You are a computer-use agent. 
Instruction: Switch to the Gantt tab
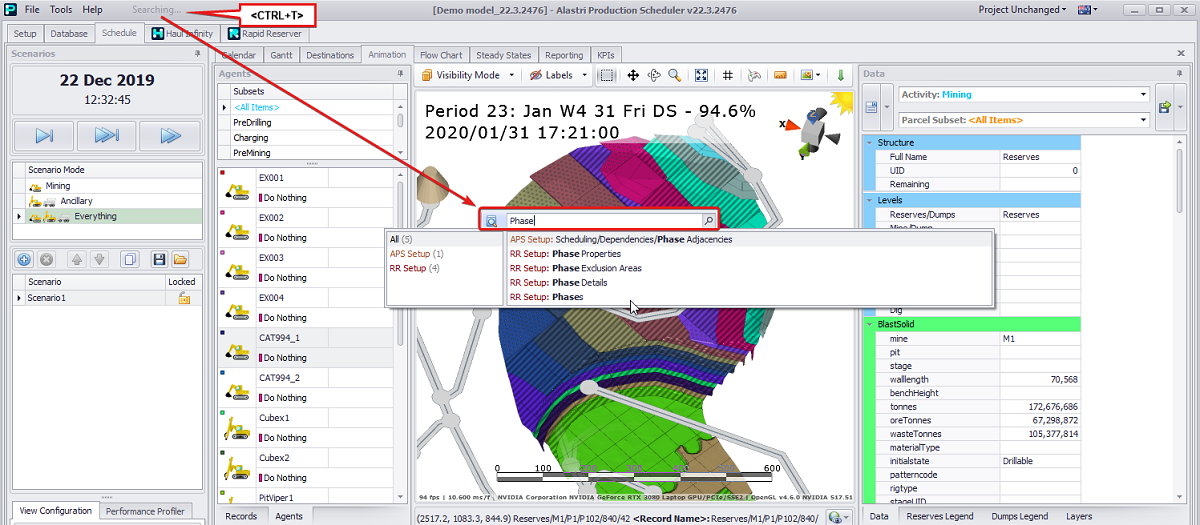281,55
